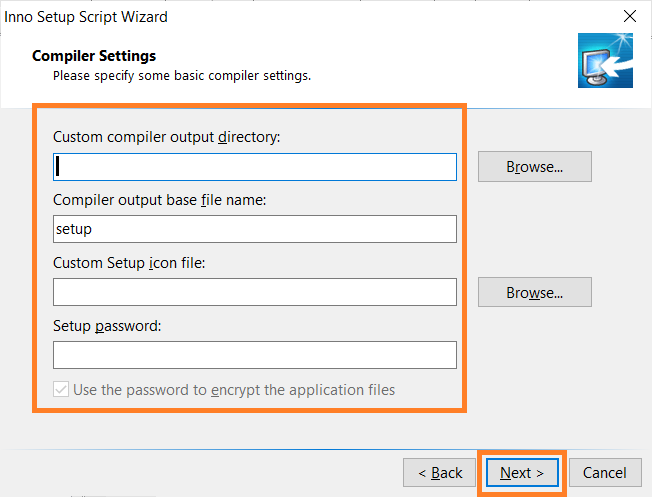
Task: Browse for a custom Setup icon file
Action: tap(534, 292)
